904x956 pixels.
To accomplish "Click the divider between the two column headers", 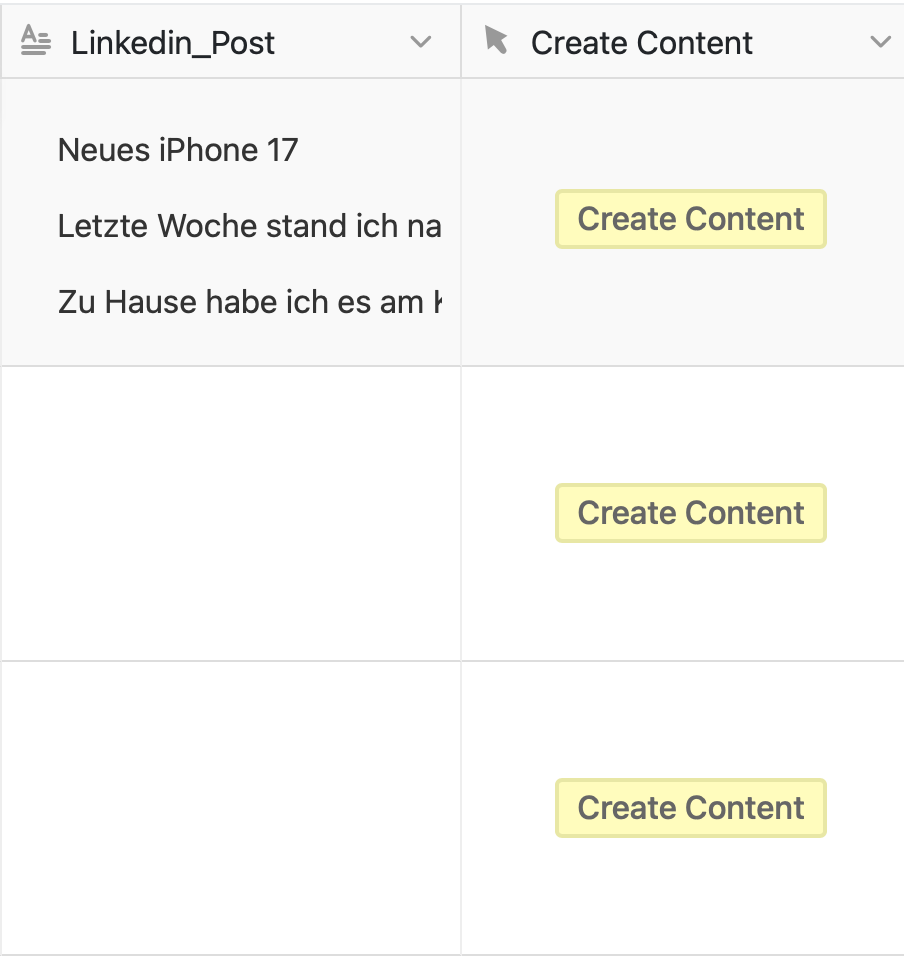I will click(x=461, y=42).
